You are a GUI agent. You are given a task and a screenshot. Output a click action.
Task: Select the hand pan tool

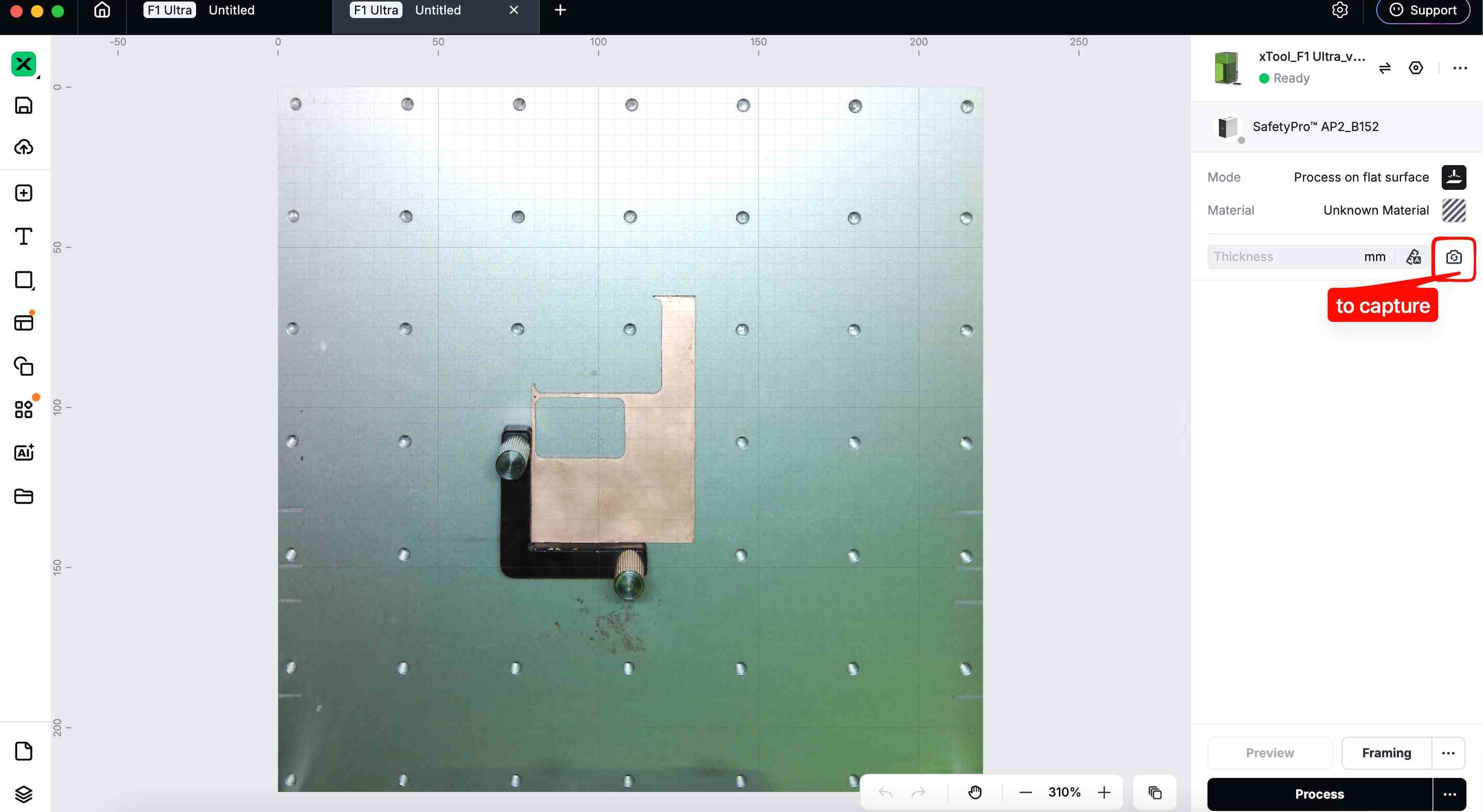tap(975, 792)
